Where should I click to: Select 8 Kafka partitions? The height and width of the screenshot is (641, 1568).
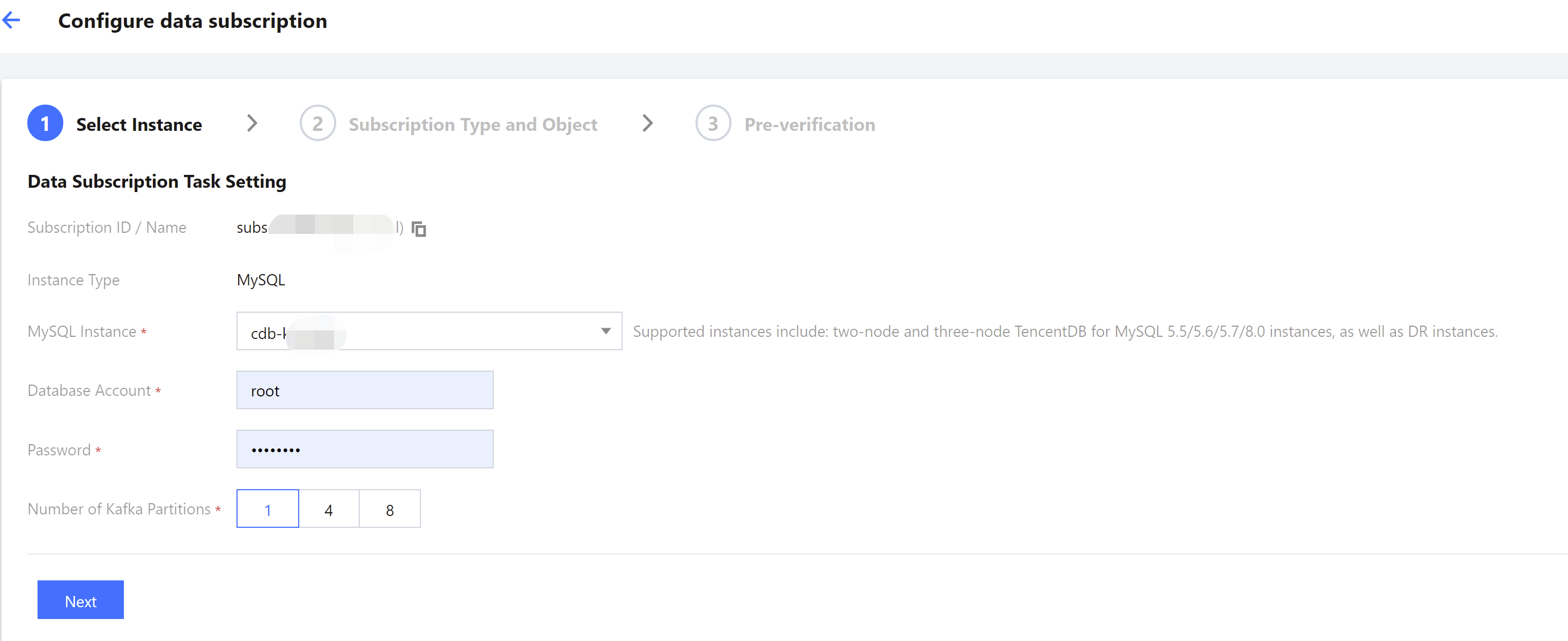click(x=389, y=509)
